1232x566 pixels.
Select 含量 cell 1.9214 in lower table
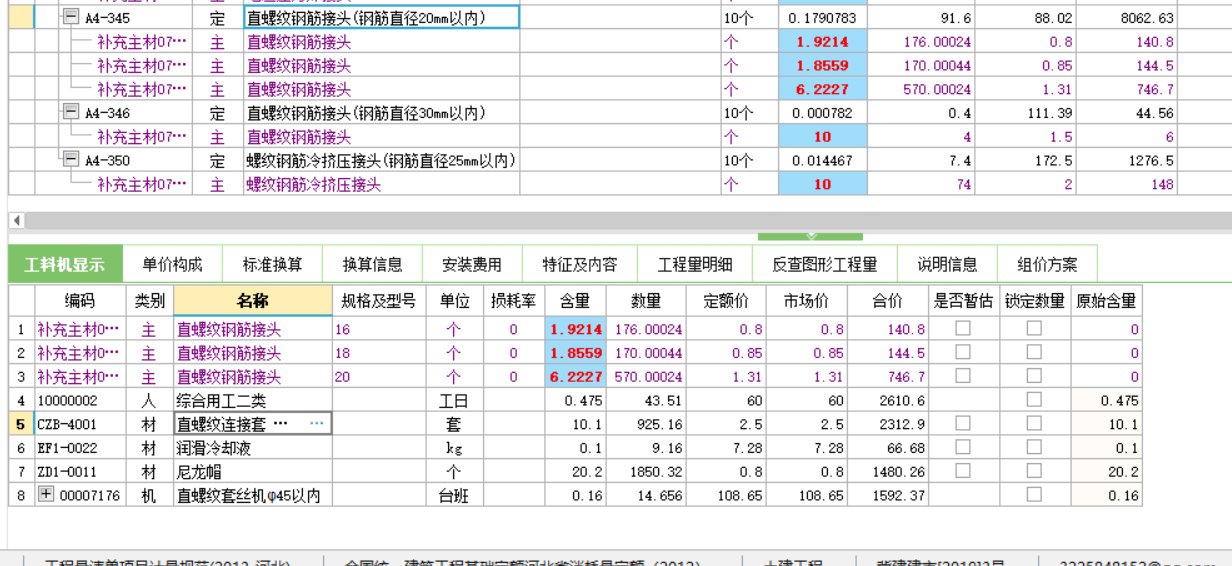tap(575, 329)
